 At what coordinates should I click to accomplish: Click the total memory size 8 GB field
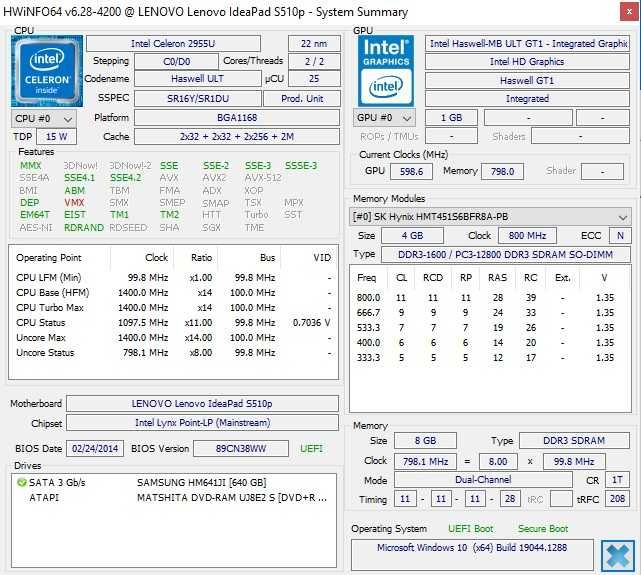(x=425, y=441)
